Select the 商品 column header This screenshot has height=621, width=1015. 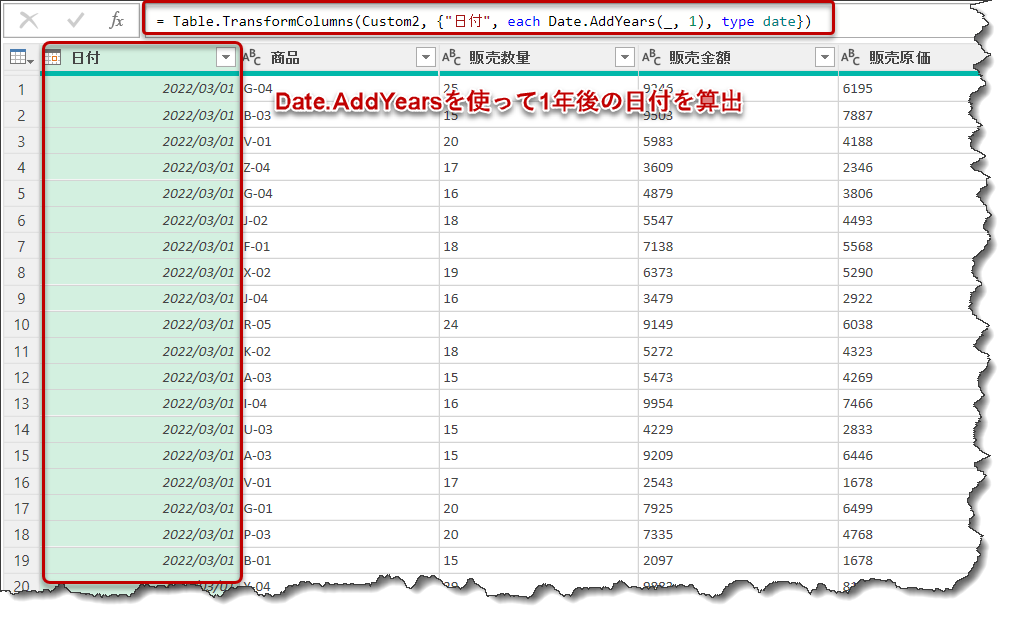(x=339, y=58)
